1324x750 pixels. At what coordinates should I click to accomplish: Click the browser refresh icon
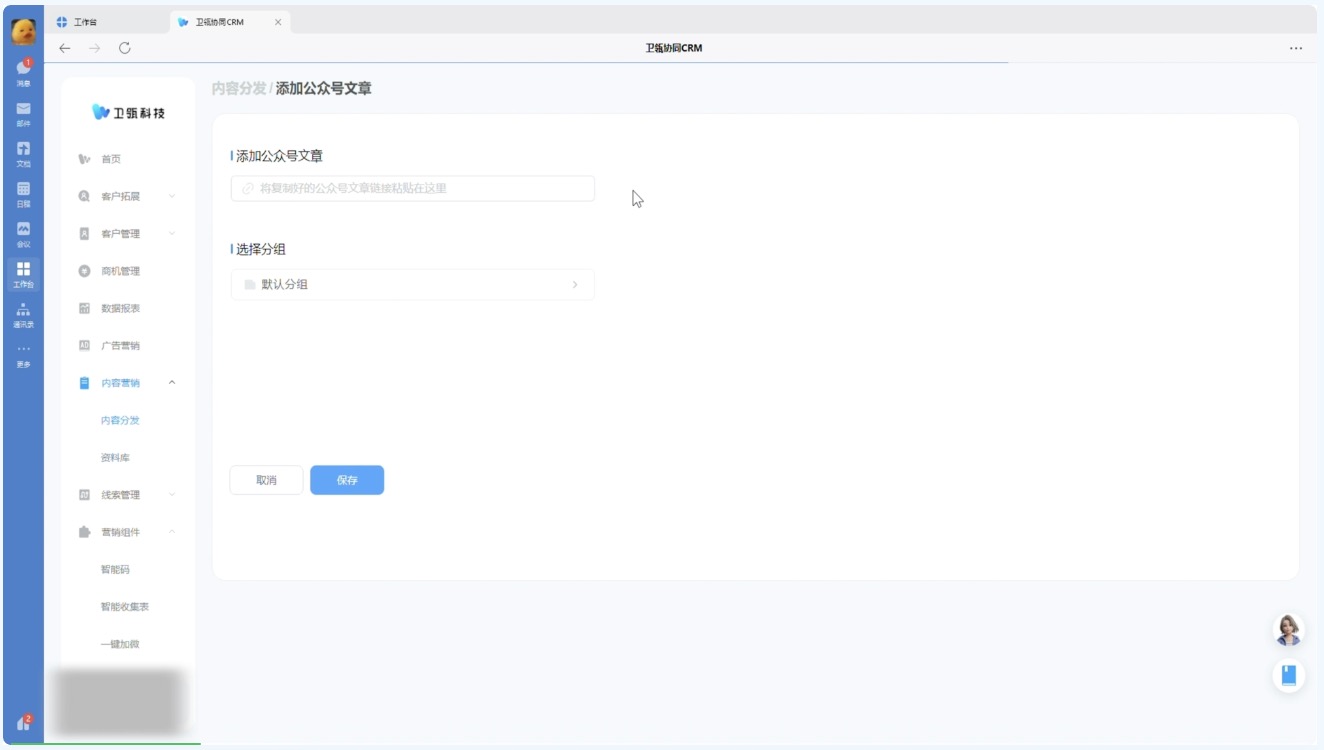click(x=125, y=48)
